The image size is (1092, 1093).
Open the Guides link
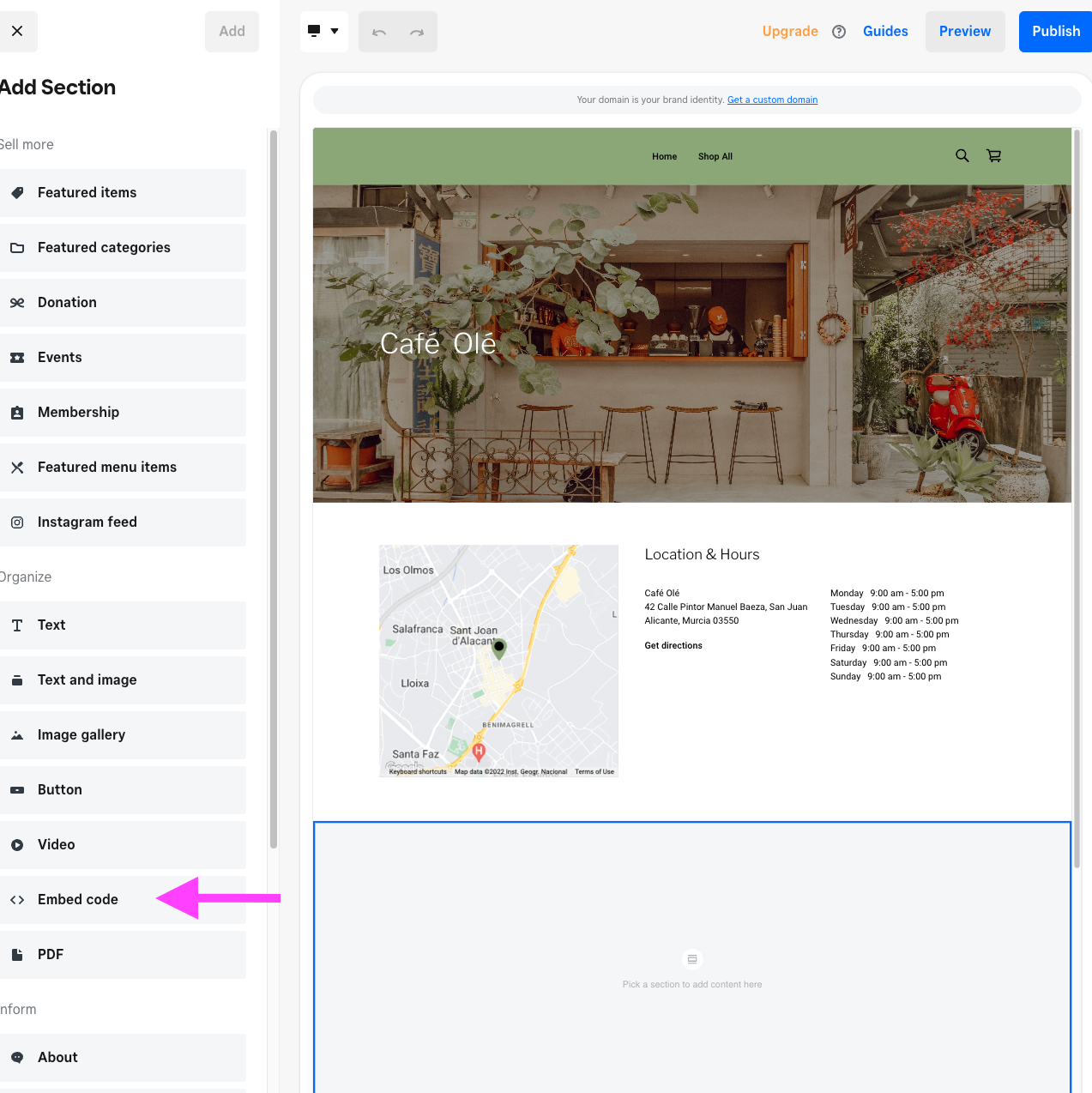pyautogui.click(x=885, y=31)
